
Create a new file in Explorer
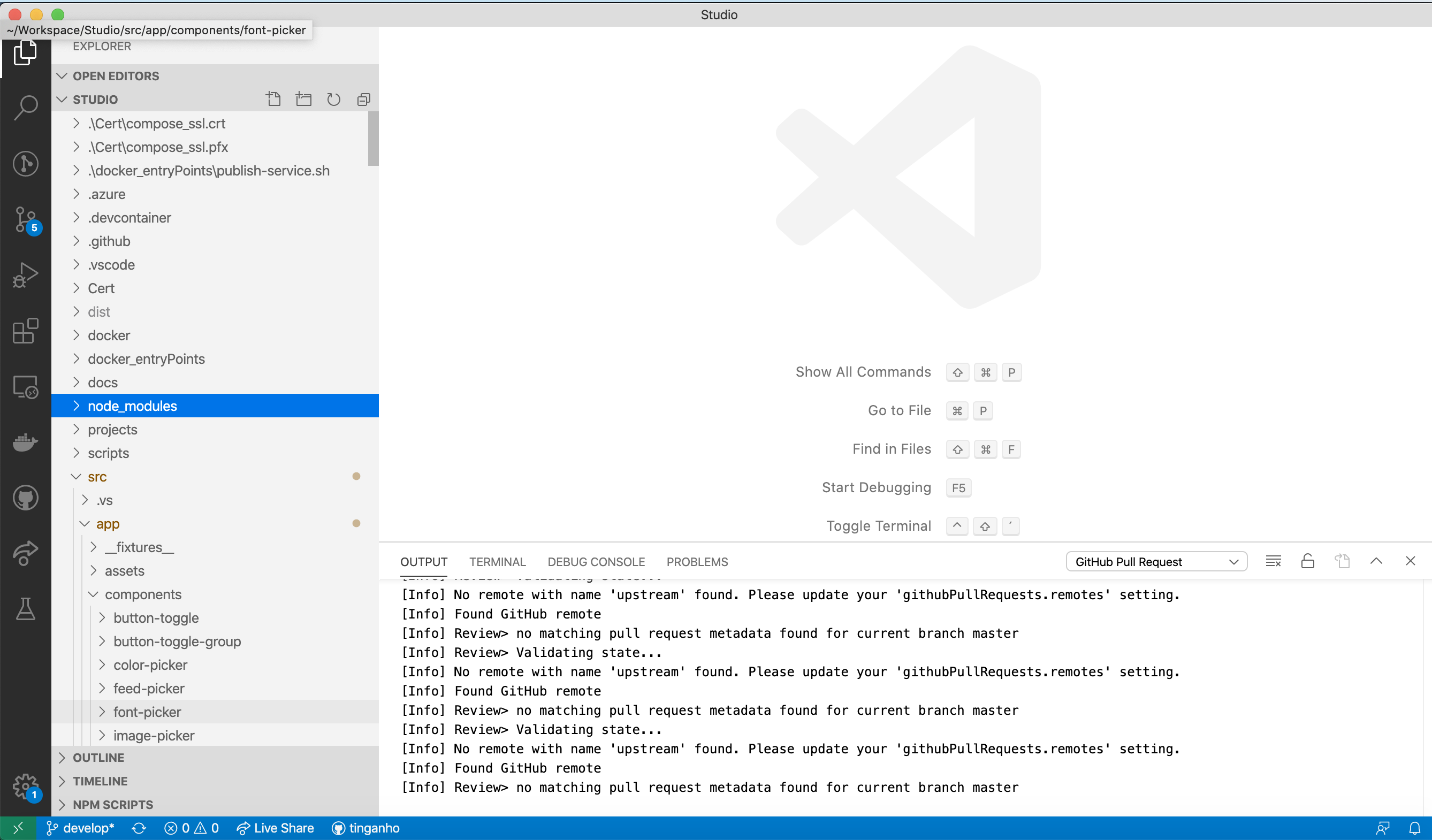273,99
